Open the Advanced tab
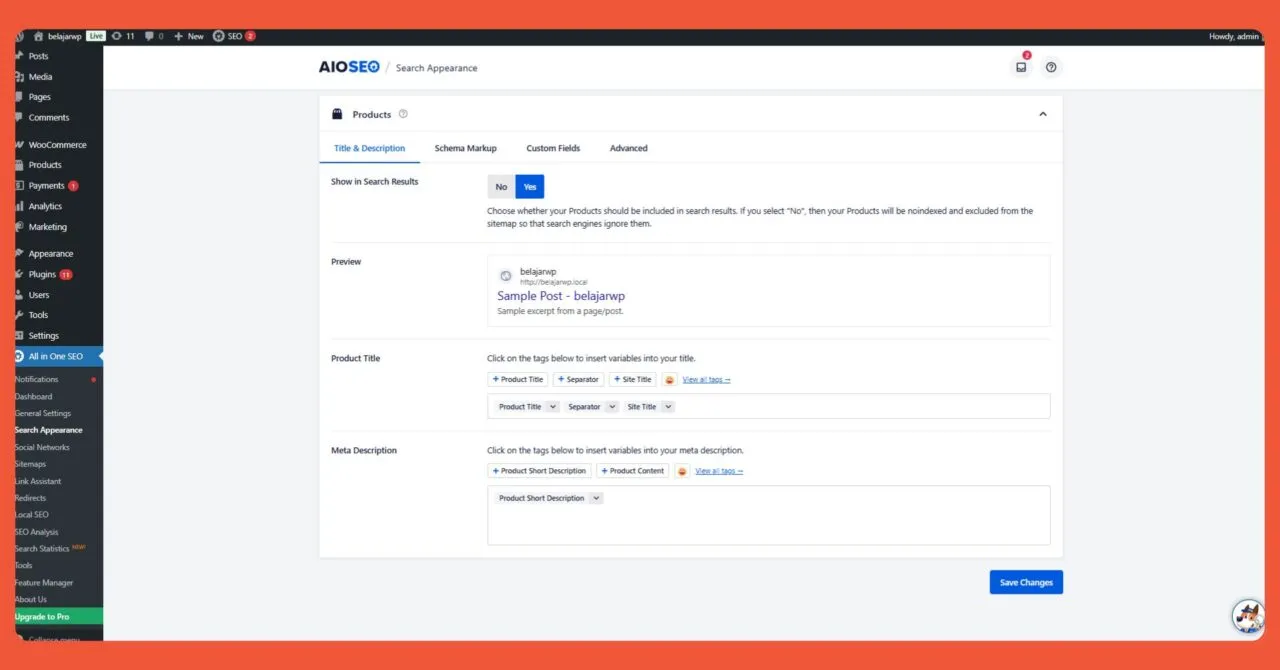 pyautogui.click(x=628, y=147)
